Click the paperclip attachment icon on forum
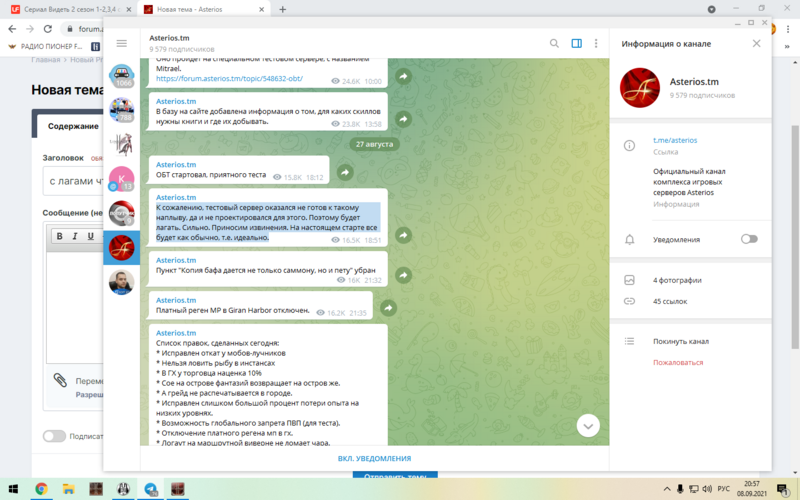This screenshot has width=800, height=500. [60, 380]
